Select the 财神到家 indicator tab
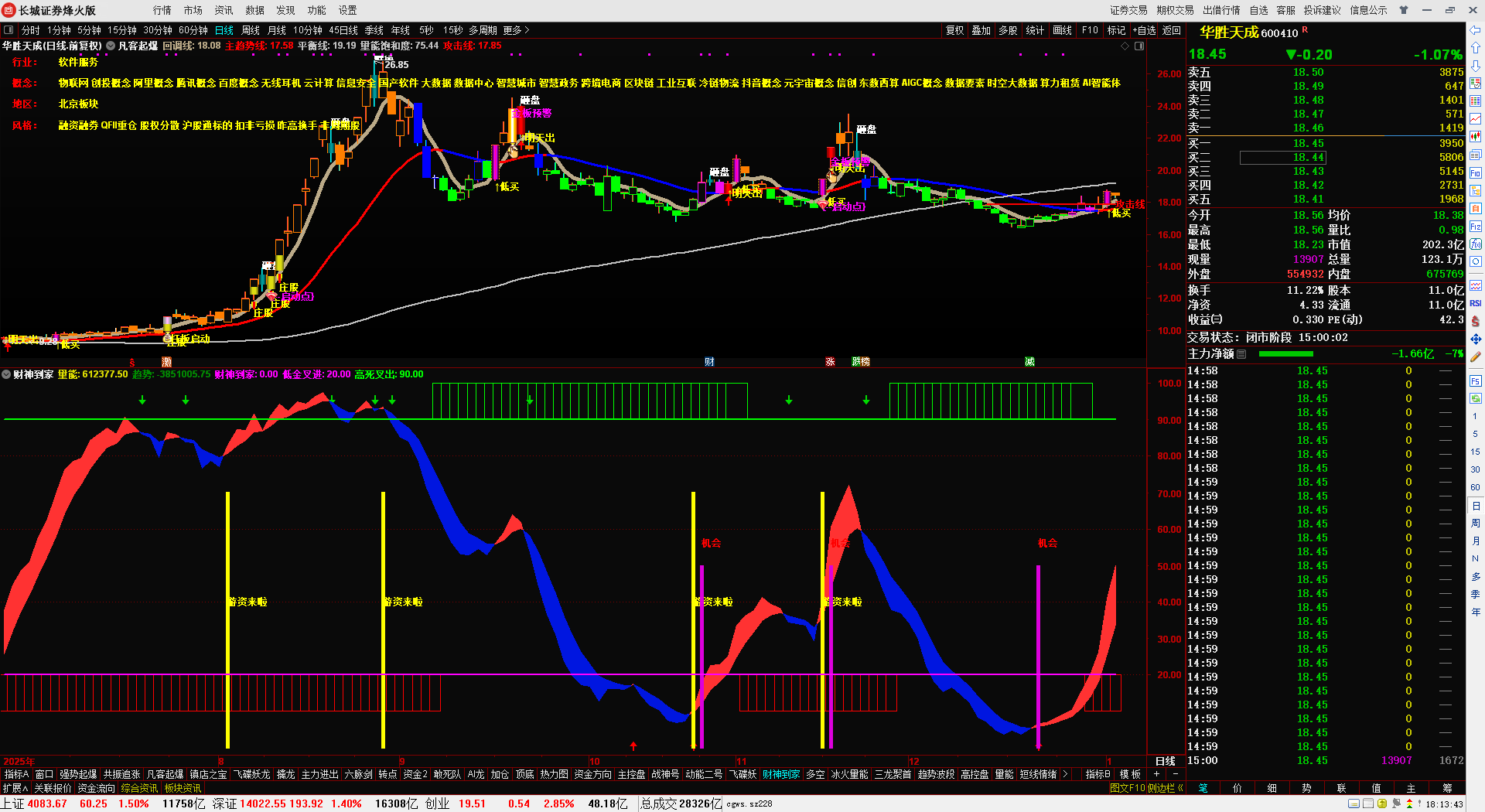 click(x=781, y=774)
